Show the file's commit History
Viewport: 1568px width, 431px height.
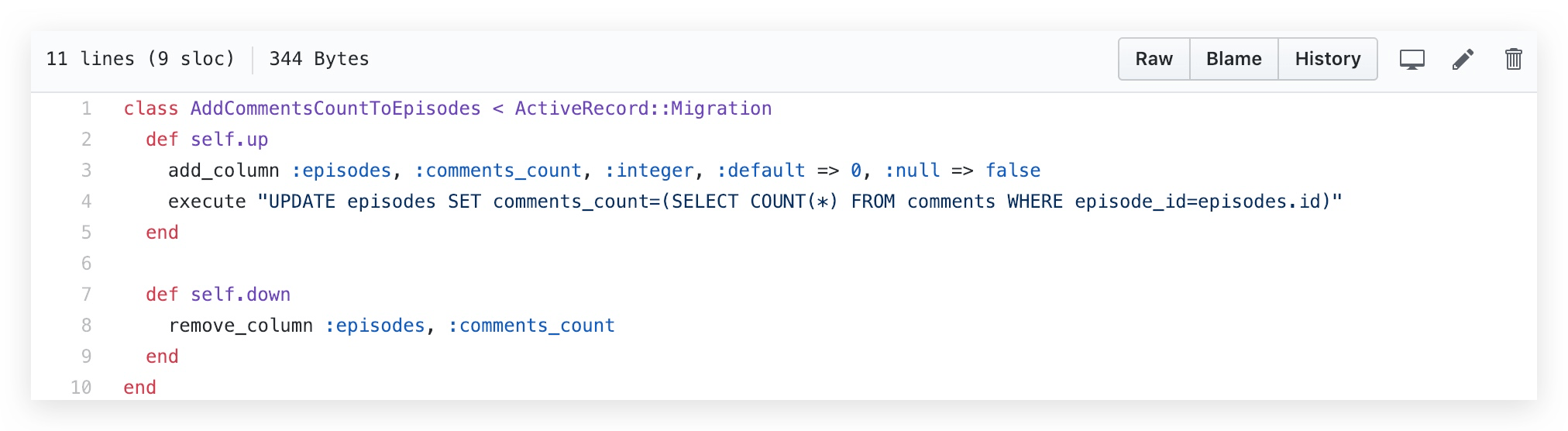1327,59
